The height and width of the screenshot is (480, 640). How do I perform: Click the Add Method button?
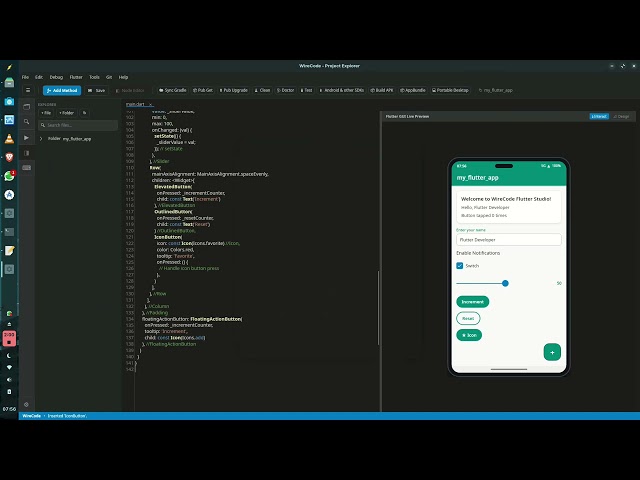click(62, 90)
